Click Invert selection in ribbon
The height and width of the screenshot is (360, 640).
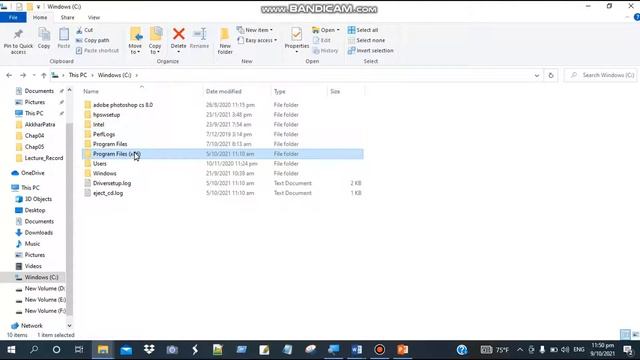point(371,51)
